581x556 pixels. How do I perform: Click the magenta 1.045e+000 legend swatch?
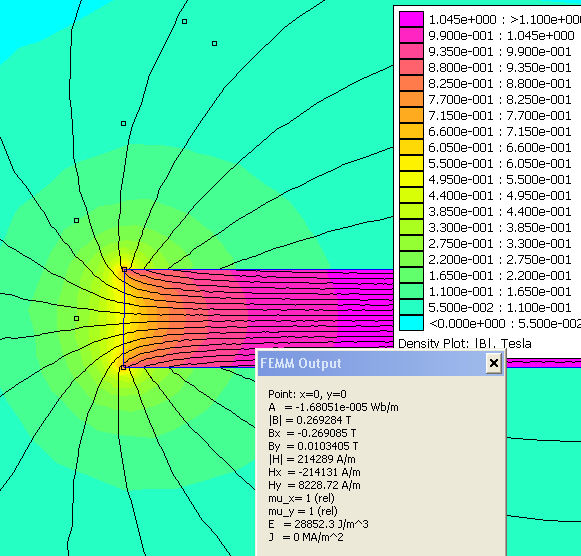click(411, 20)
